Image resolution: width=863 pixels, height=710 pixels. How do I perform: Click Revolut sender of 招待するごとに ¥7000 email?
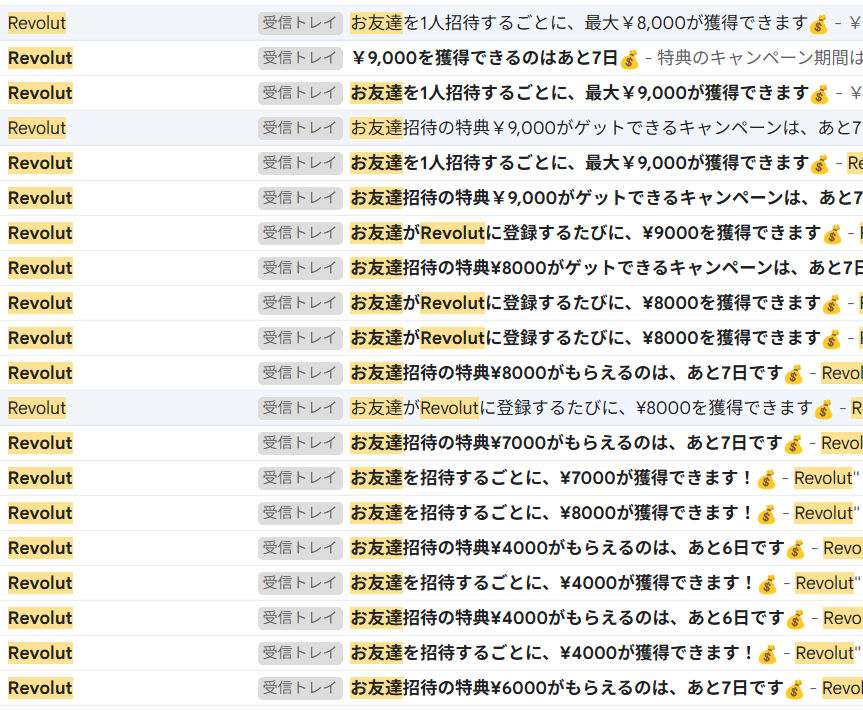tap(40, 478)
